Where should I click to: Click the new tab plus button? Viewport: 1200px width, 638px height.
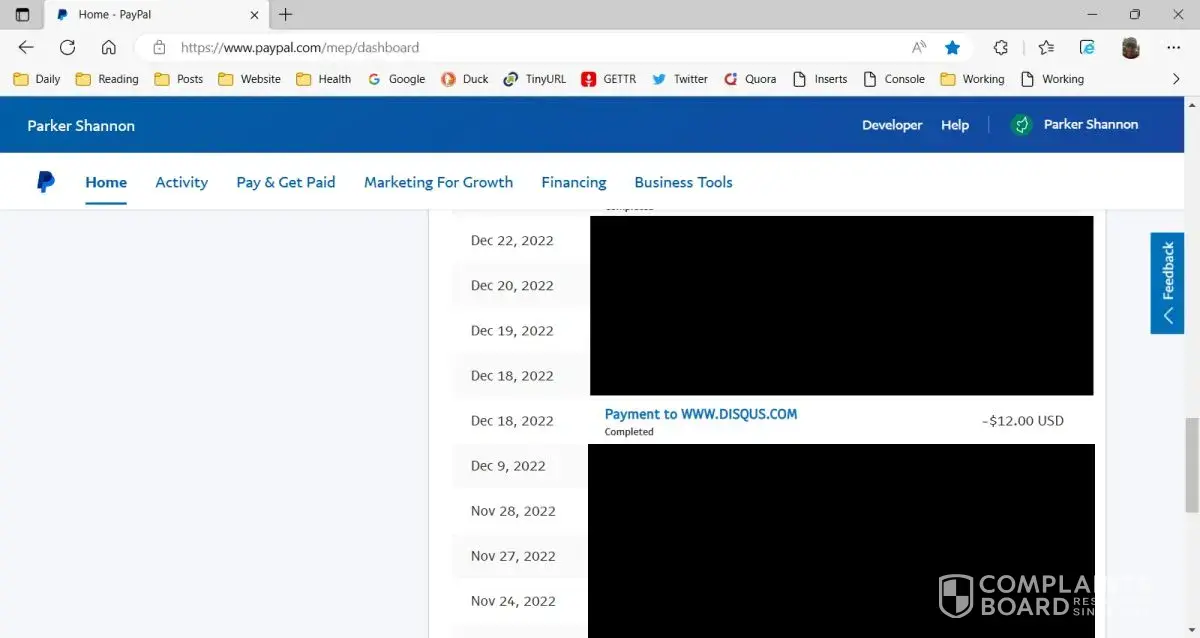pos(286,15)
